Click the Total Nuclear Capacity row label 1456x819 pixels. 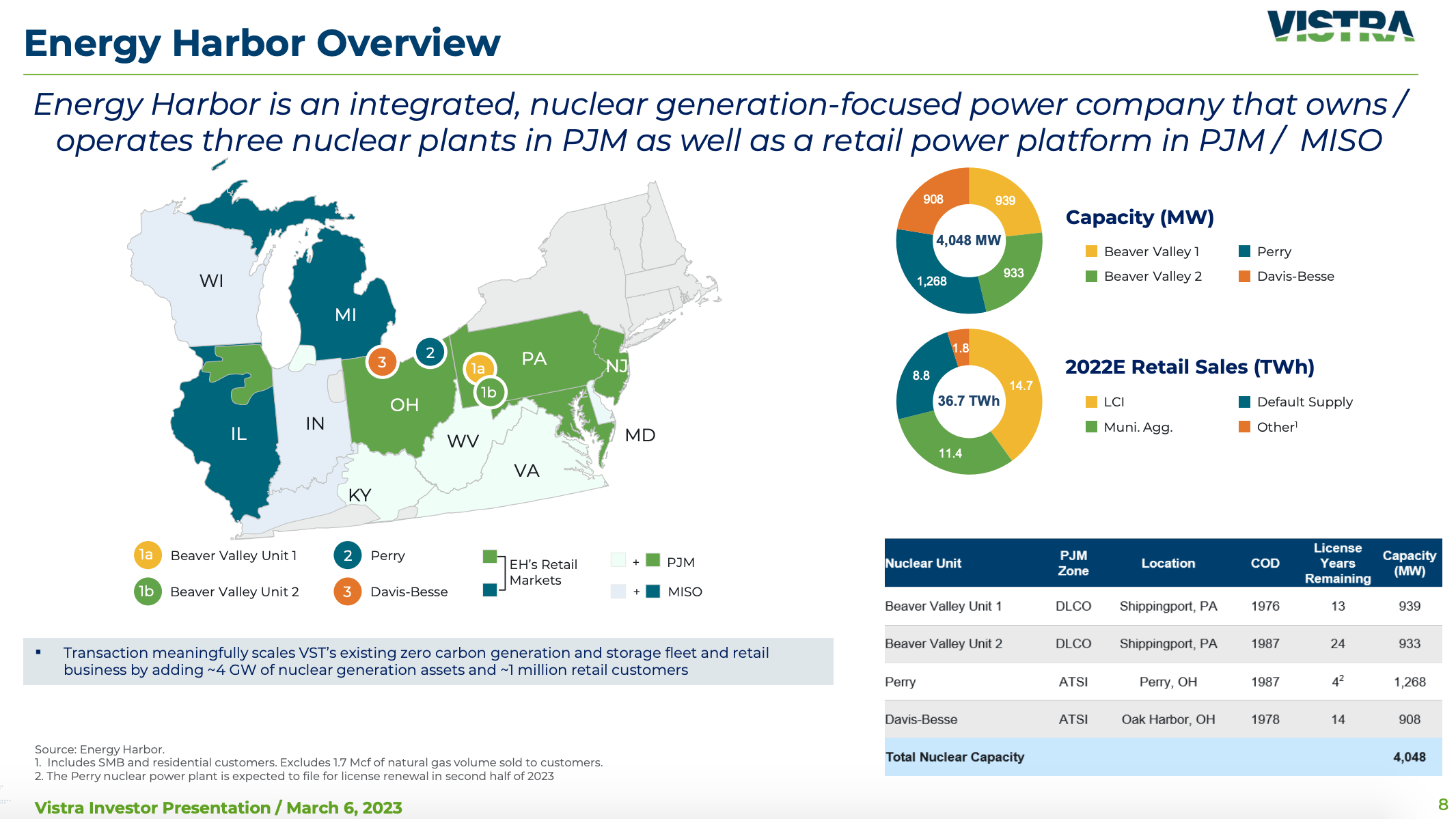954,757
